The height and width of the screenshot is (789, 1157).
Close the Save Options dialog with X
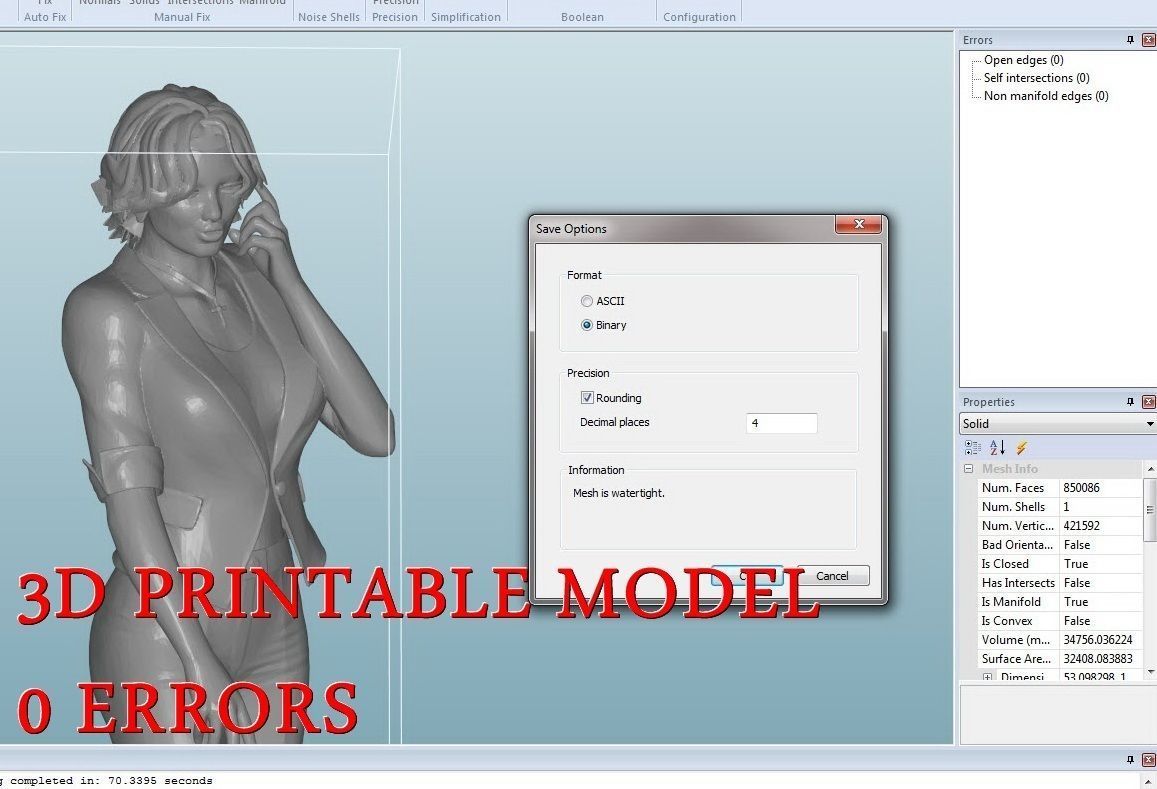[858, 224]
